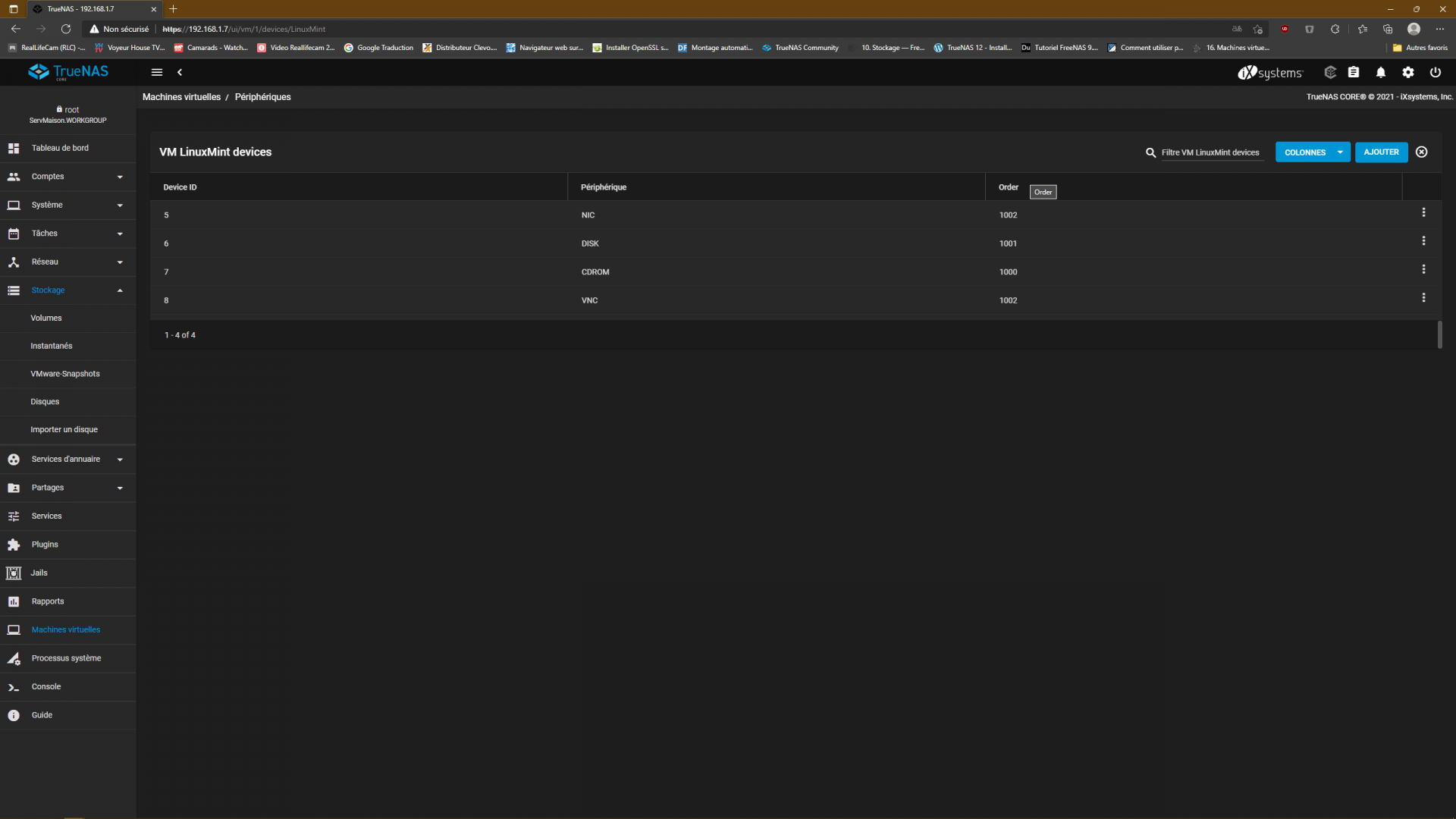Viewport: 1456px width, 819px height.
Task: Open the iXsystems logo link
Action: click(x=1270, y=73)
